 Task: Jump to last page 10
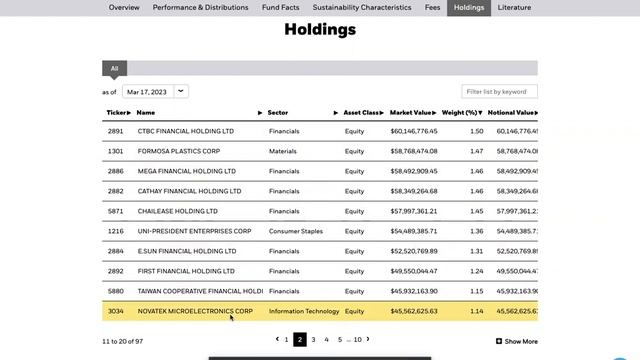click(x=358, y=340)
